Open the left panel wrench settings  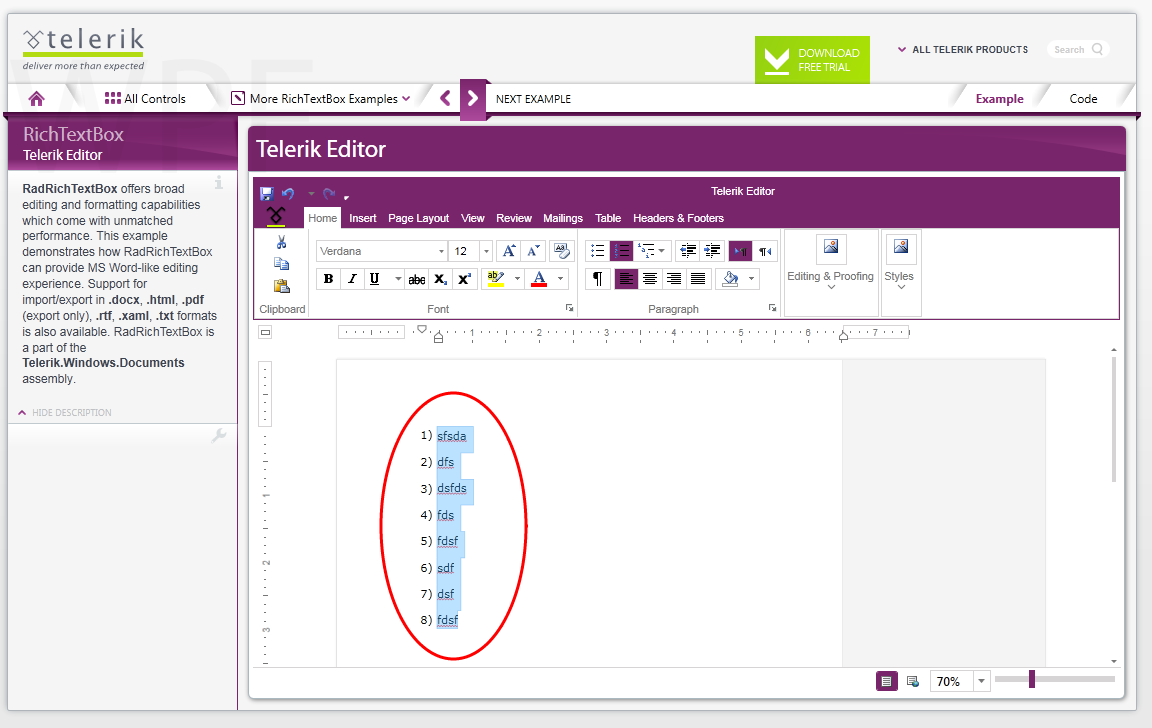pyautogui.click(x=218, y=436)
